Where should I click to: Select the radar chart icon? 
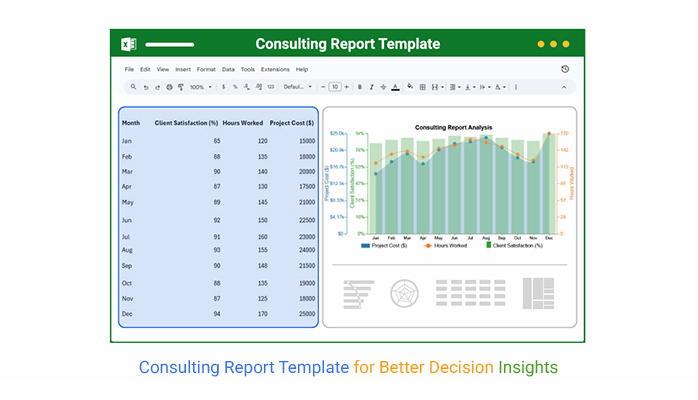(x=404, y=293)
